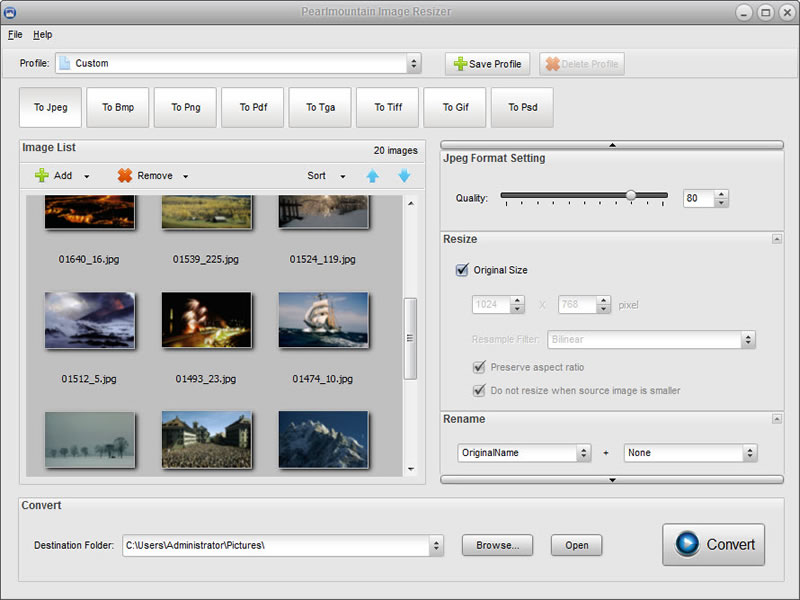Click the document icon beside Custom profile
The width and height of the screenshot is (800, 600).
coord(64,63)
